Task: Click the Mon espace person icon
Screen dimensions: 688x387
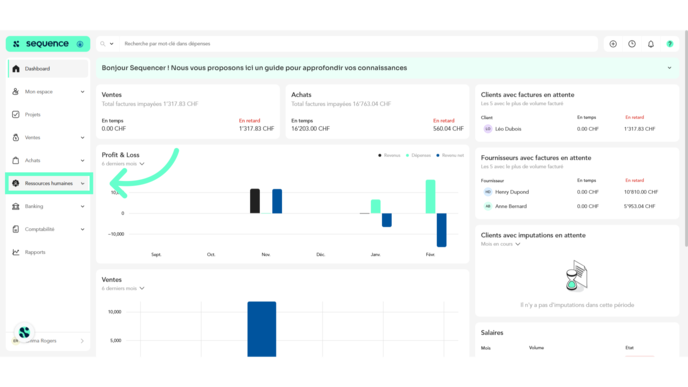Action: click(16, 92)
